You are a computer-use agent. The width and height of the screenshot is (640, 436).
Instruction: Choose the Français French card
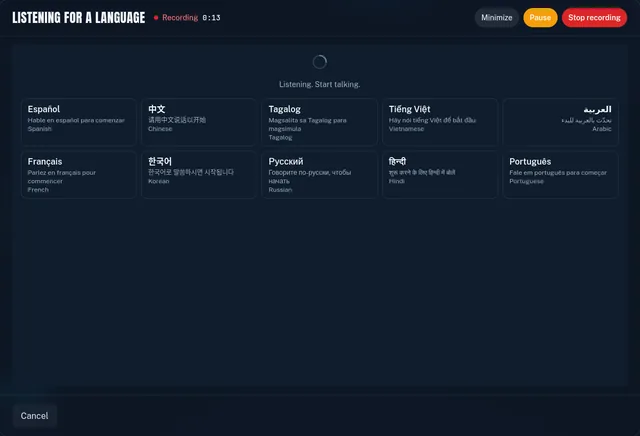tap(79, 175)
